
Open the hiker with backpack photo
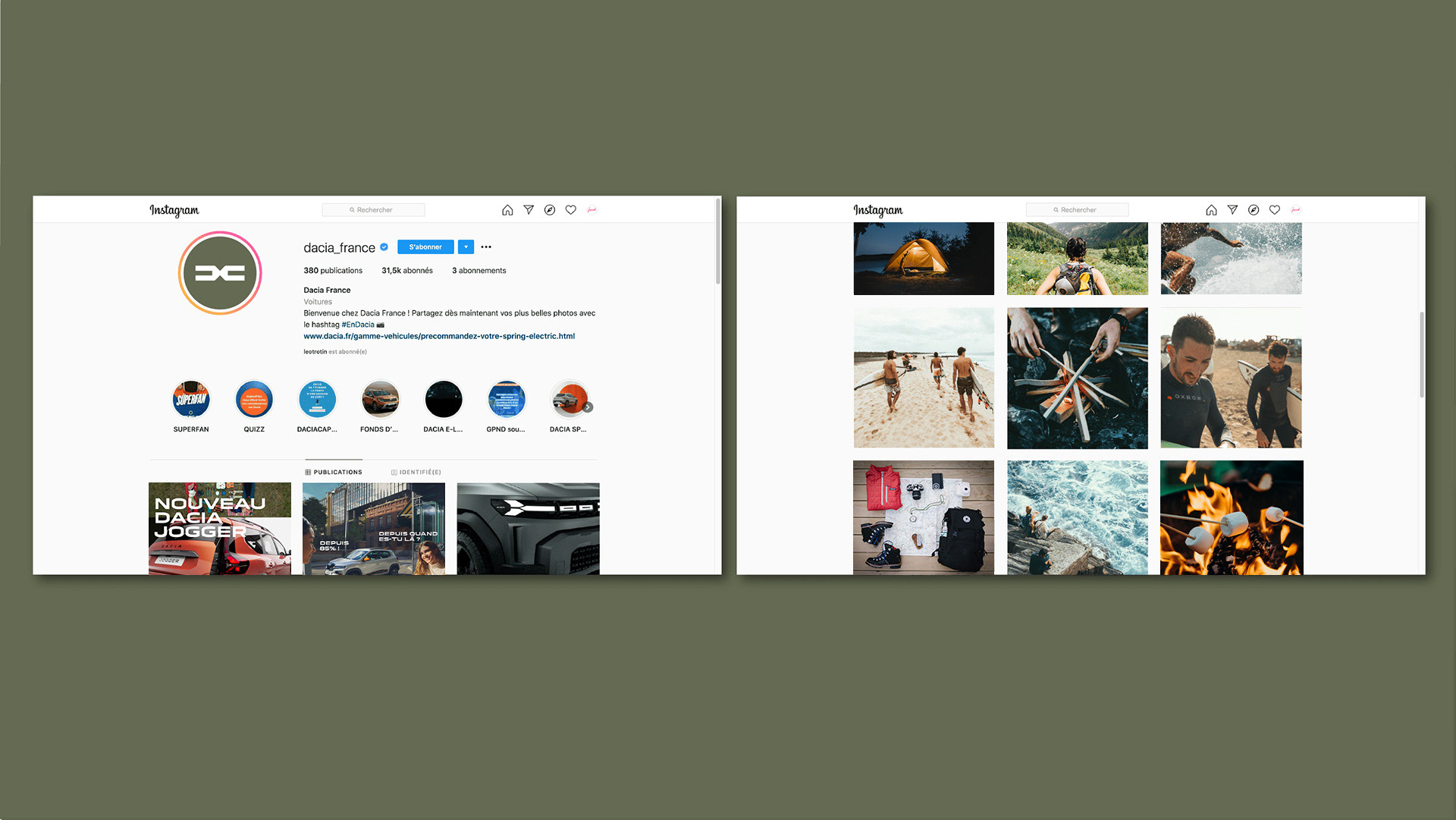click(1078, 259)
